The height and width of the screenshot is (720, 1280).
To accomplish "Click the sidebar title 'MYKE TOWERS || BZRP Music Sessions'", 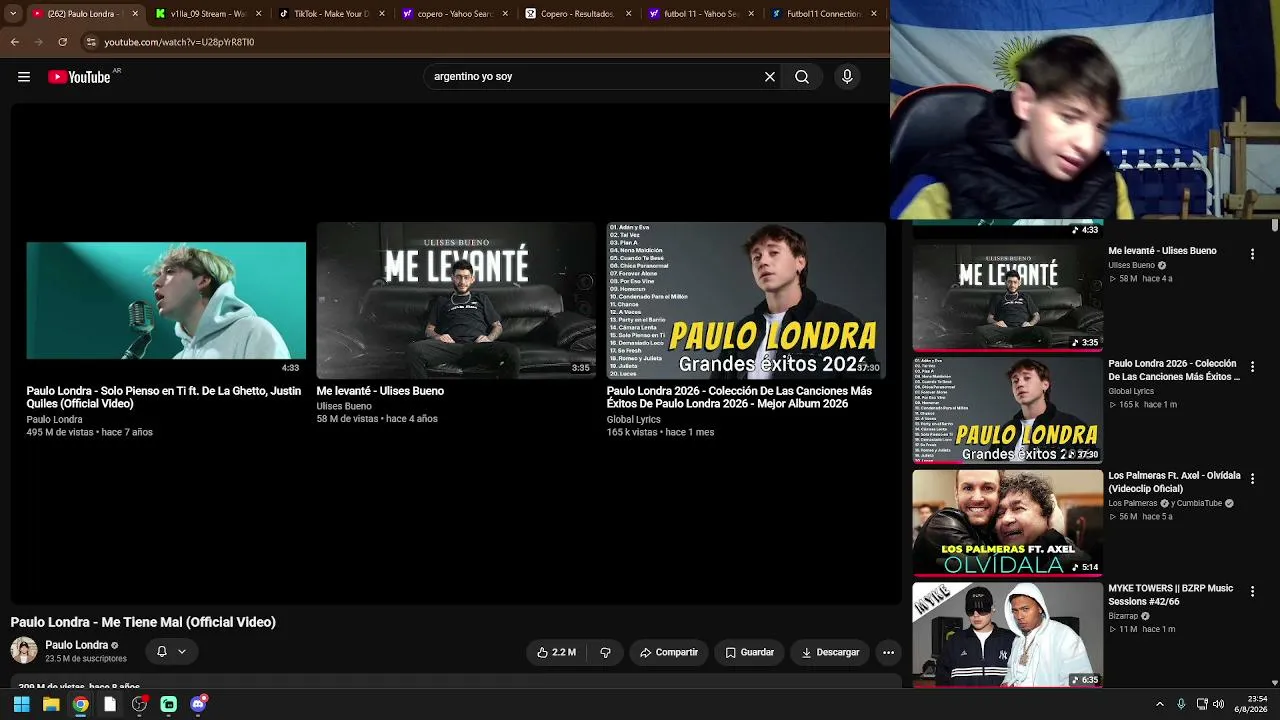I will click(1170, 595).
